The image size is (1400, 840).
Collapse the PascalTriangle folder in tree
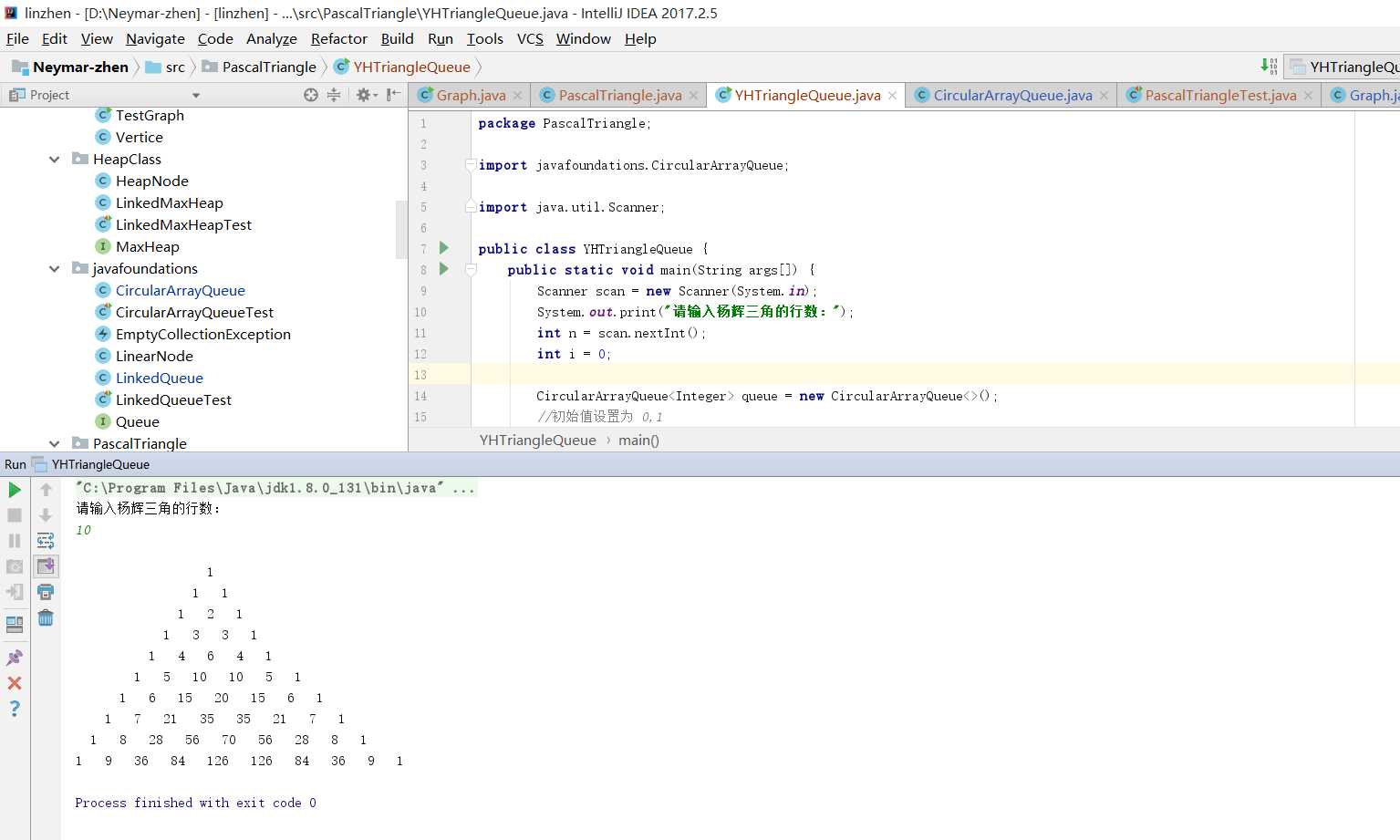click(x=55, y=443)
